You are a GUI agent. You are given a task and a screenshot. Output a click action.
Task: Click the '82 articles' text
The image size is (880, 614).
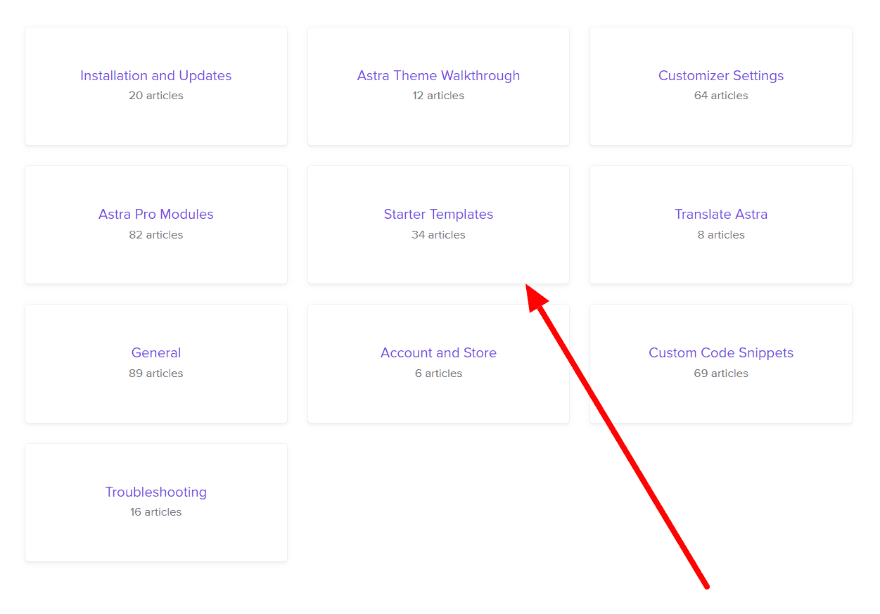156,235
